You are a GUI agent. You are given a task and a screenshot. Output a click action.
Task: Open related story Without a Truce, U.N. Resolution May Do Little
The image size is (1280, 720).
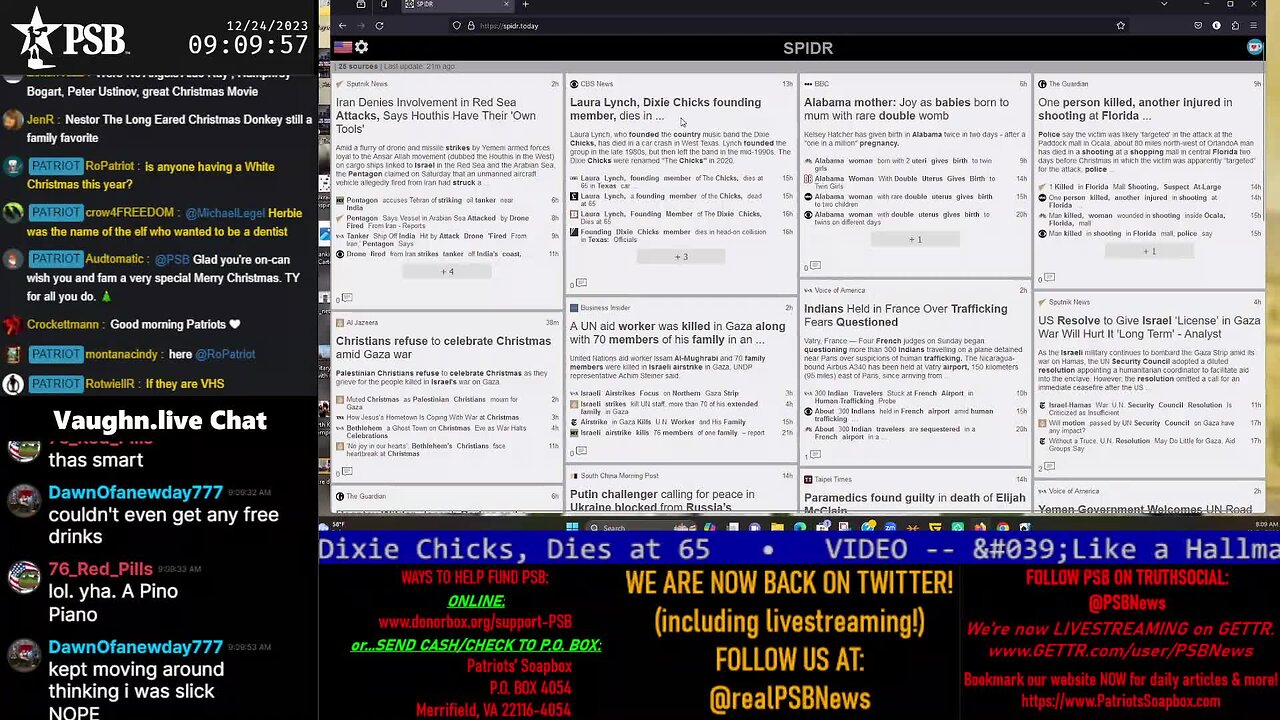1140,444
